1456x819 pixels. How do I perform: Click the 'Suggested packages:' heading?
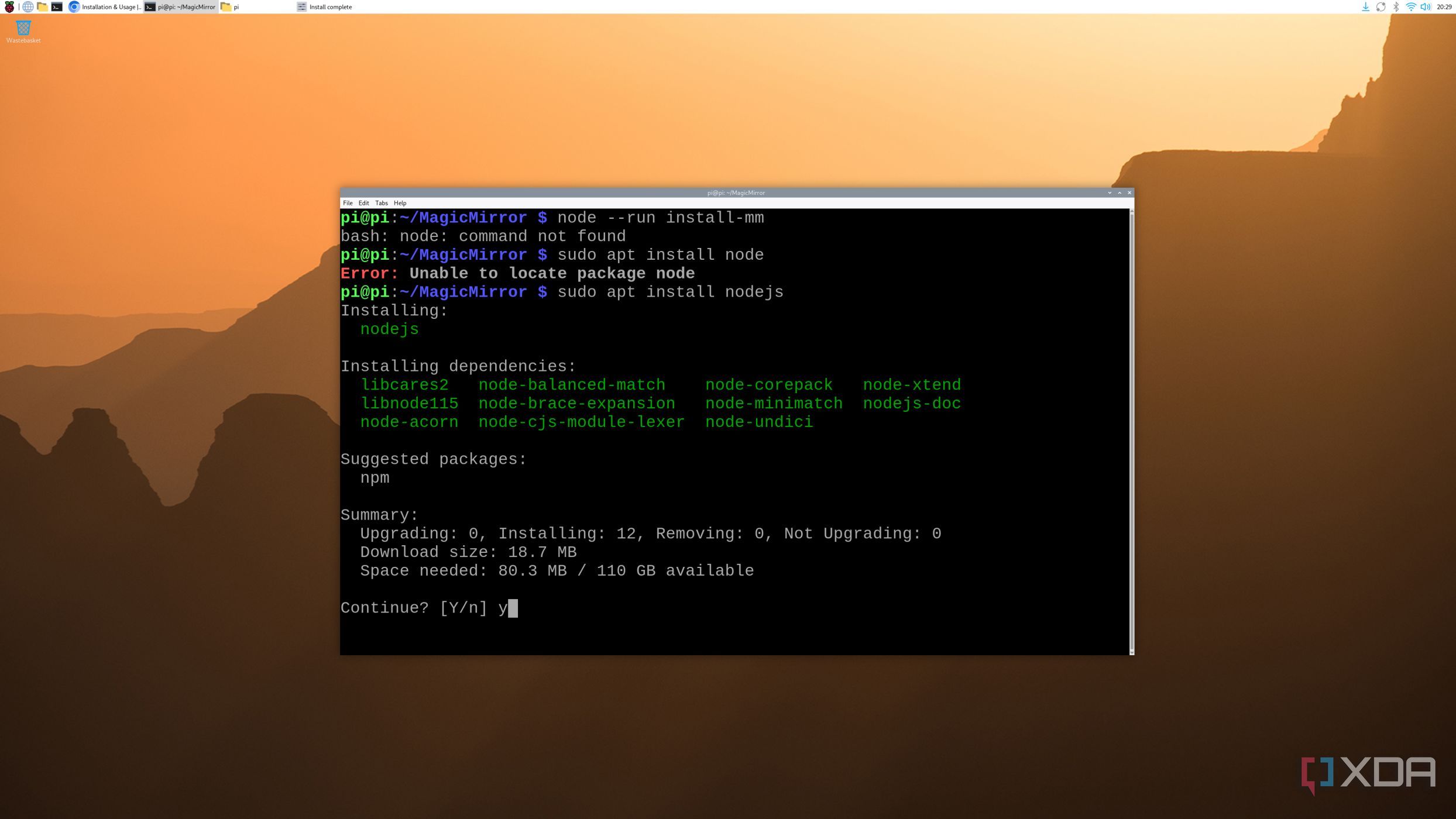(434, 459)
